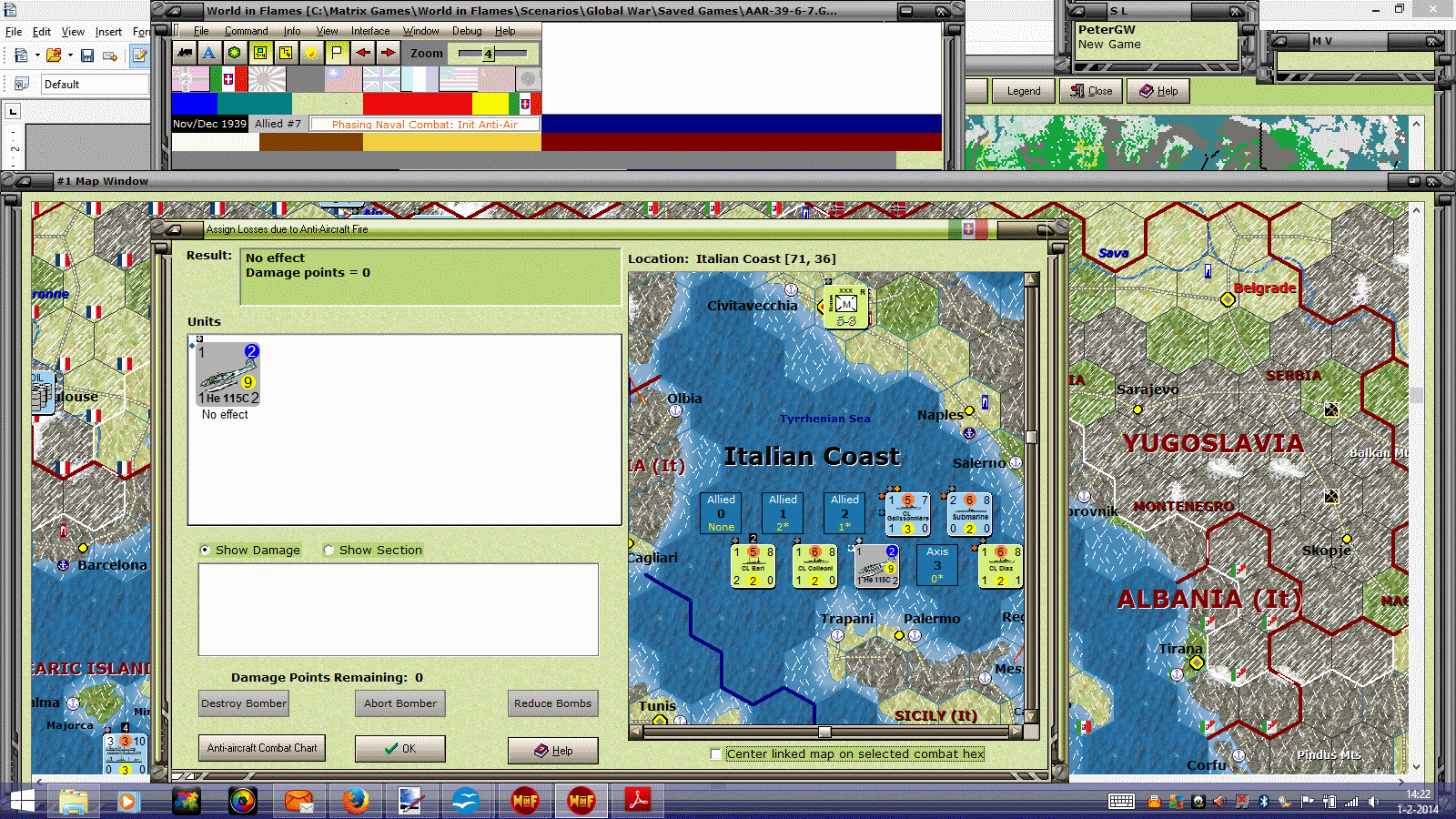Screen dimensions: 1456x819
Task: Click the CL Galissonnière ship counter
Action: coord(908,514)
